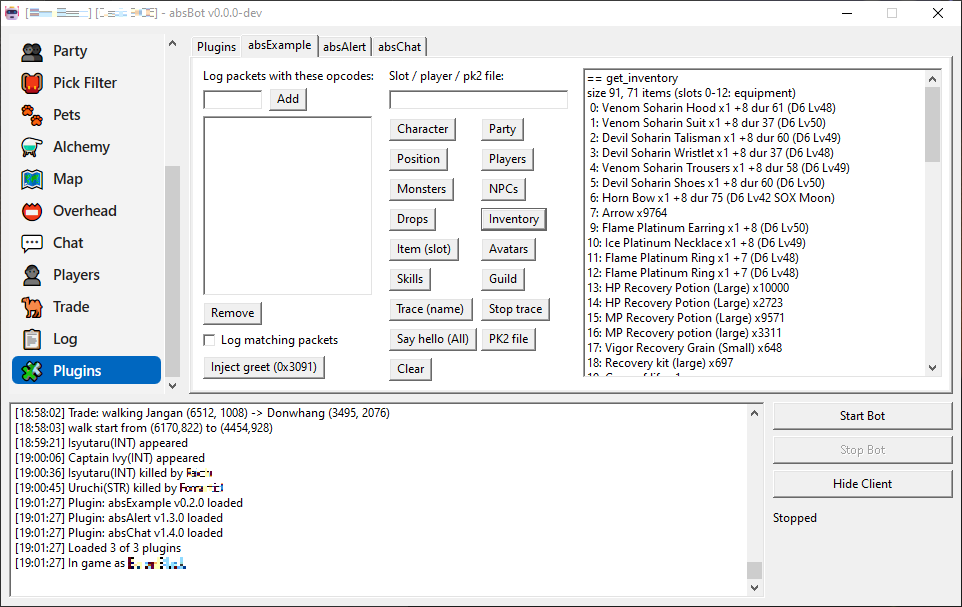This screenshot has height=607, width=962.
Task: Open the Overhead icon in sidebar
Action: coord(32,211)
